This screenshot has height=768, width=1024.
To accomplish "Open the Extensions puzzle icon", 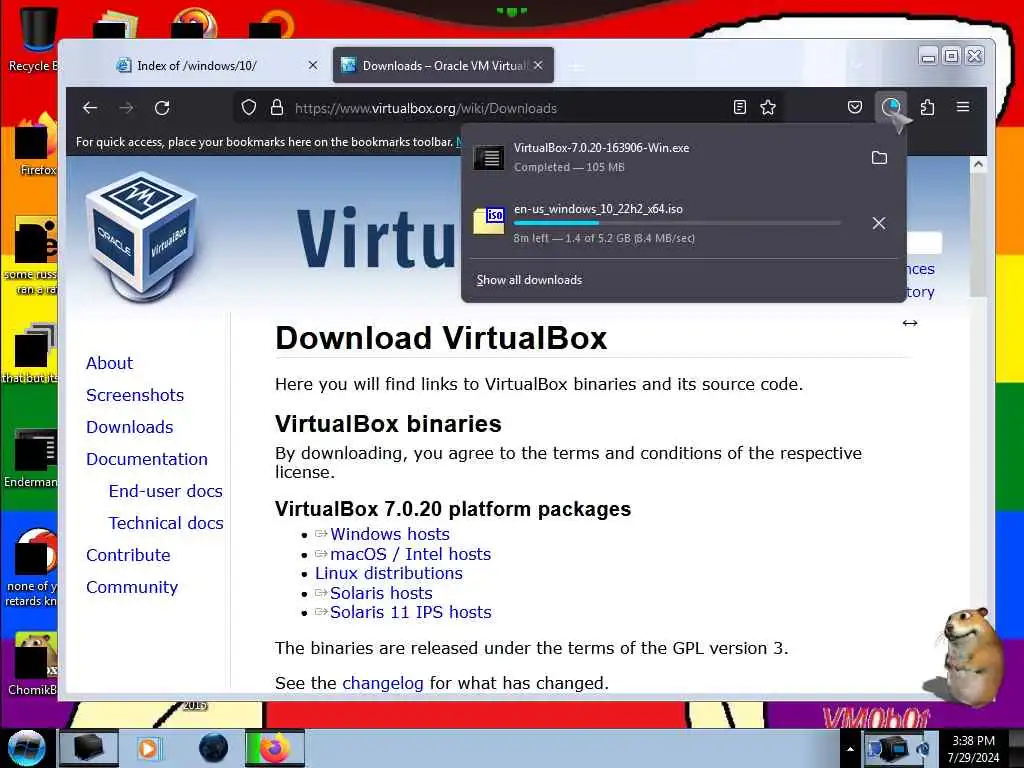I will (x=927, y=107).
